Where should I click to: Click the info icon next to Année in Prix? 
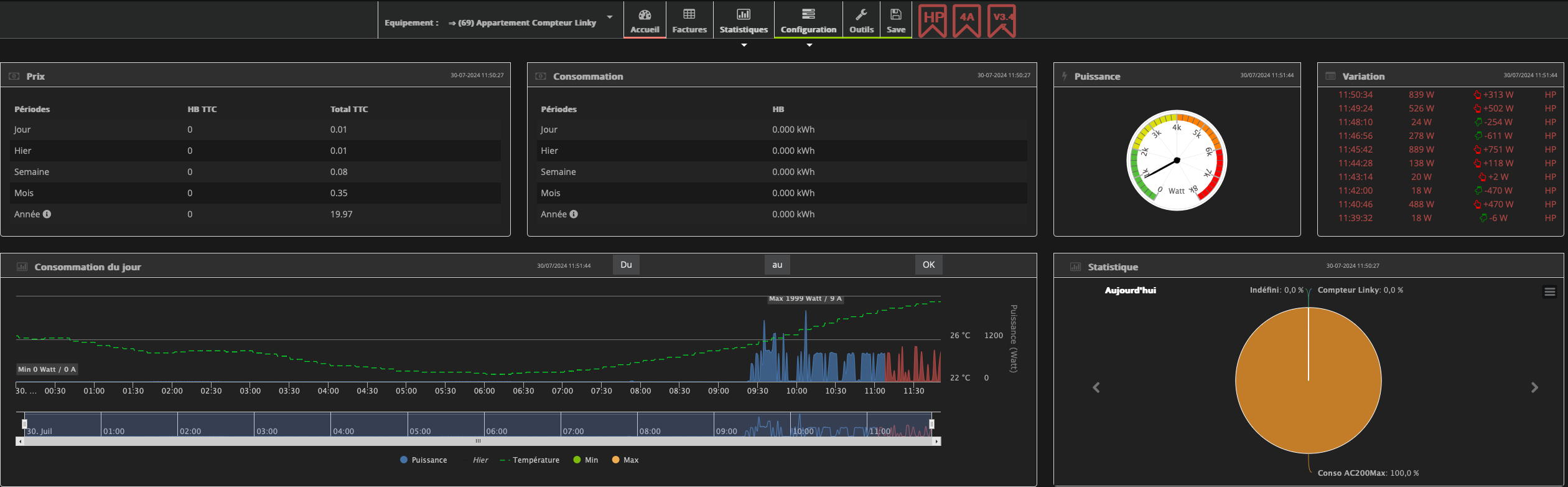(x=47, y=214)
